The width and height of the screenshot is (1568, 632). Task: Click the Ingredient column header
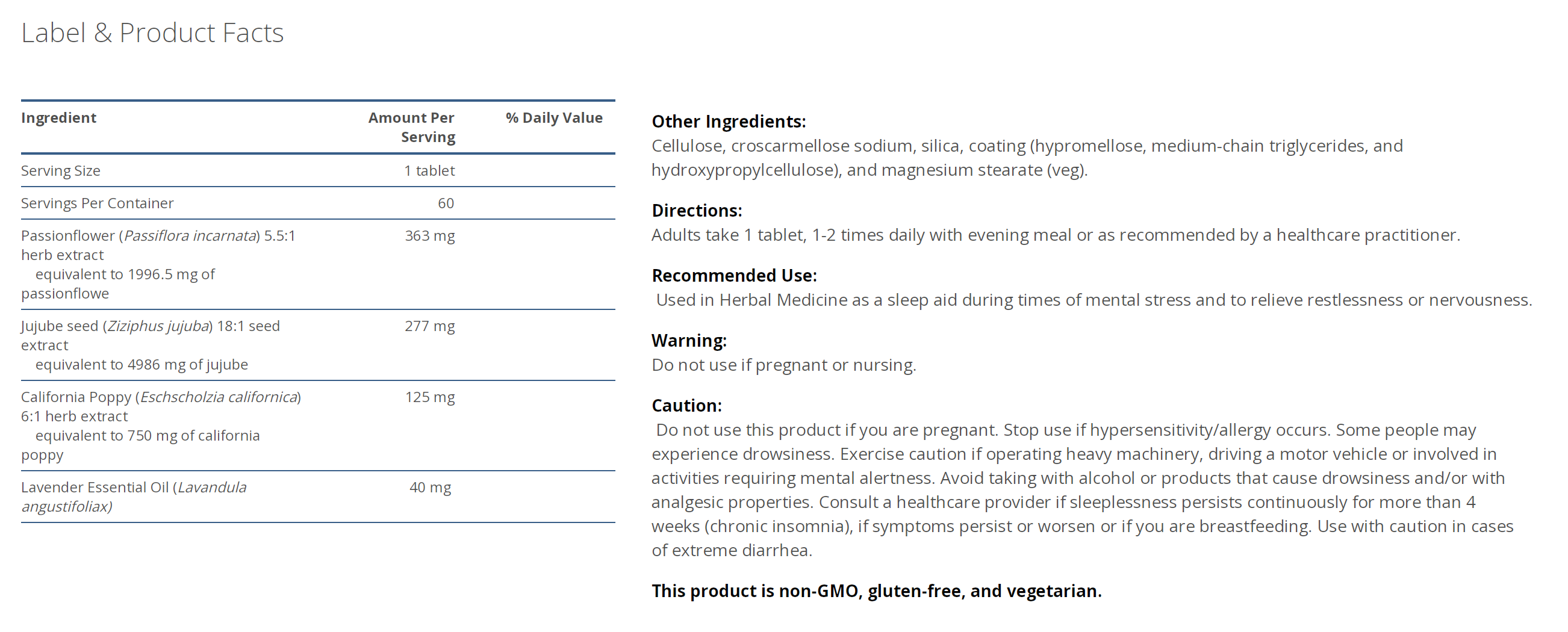point(58,118)
